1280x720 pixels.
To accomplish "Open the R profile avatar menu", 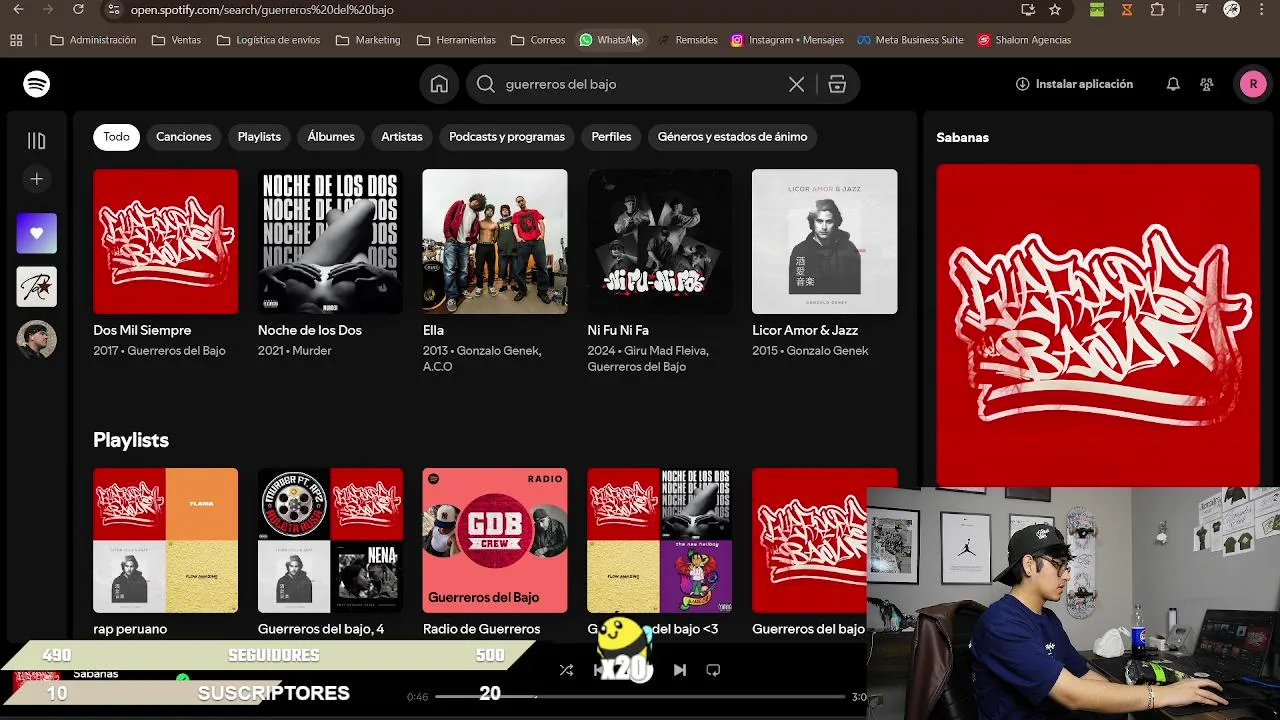I will tap(1253, 84).
